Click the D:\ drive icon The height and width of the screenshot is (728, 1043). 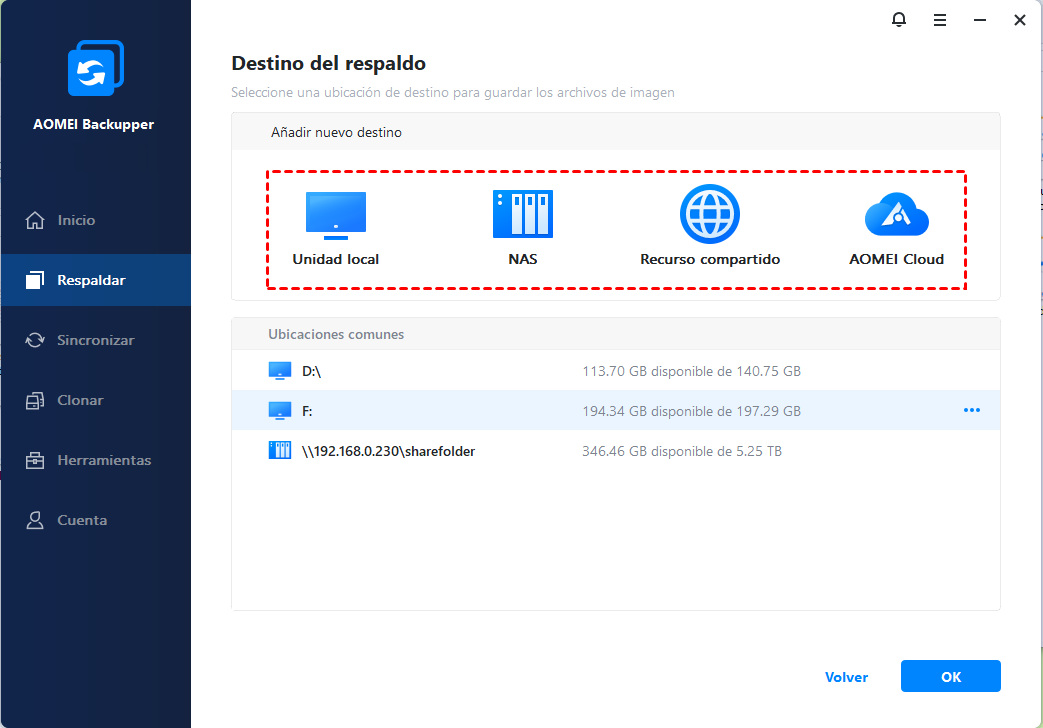pos(279,371)
